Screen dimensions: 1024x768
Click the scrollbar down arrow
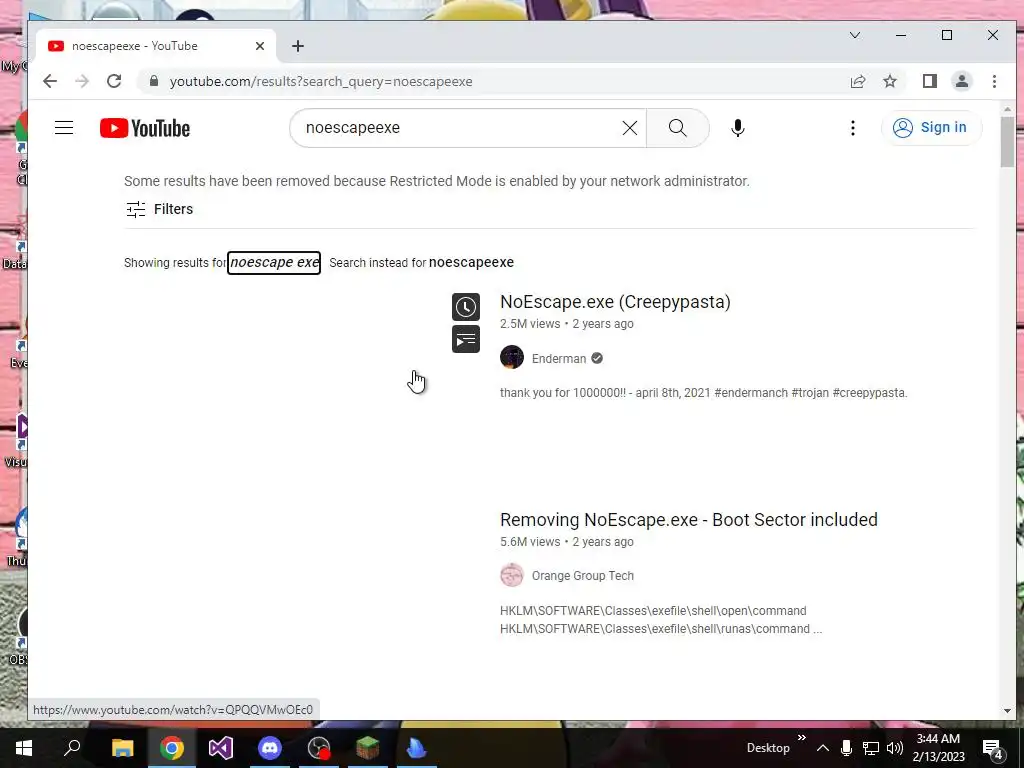[1007, 711]
